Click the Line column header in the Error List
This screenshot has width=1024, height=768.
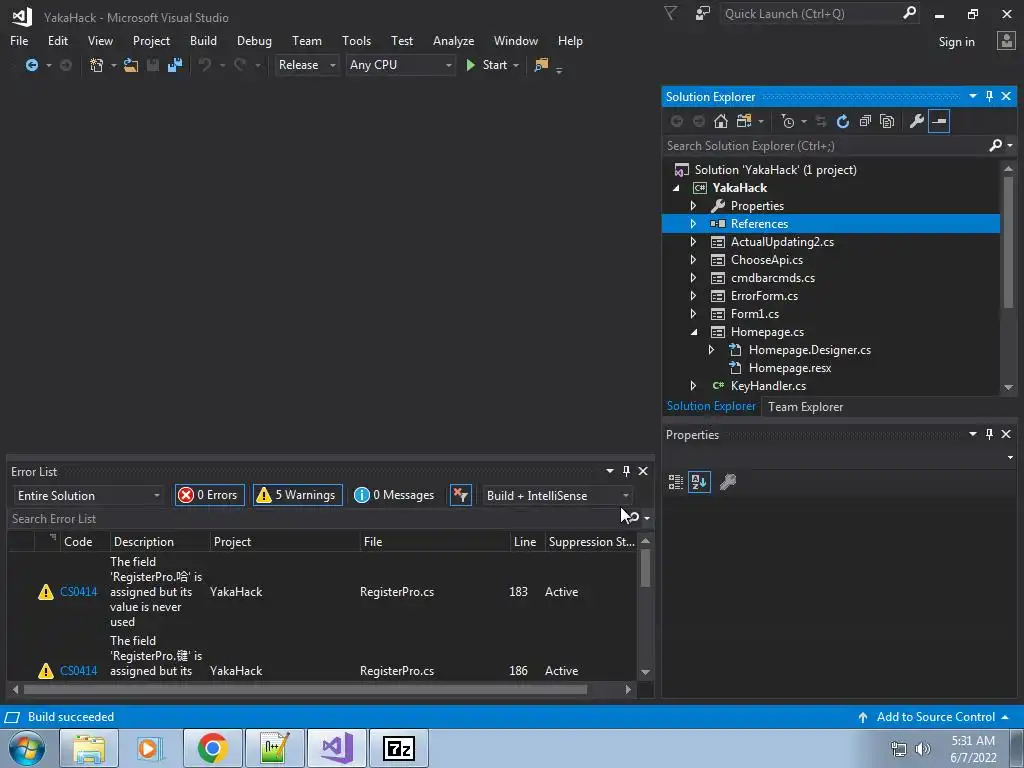[x=525, y=542]
